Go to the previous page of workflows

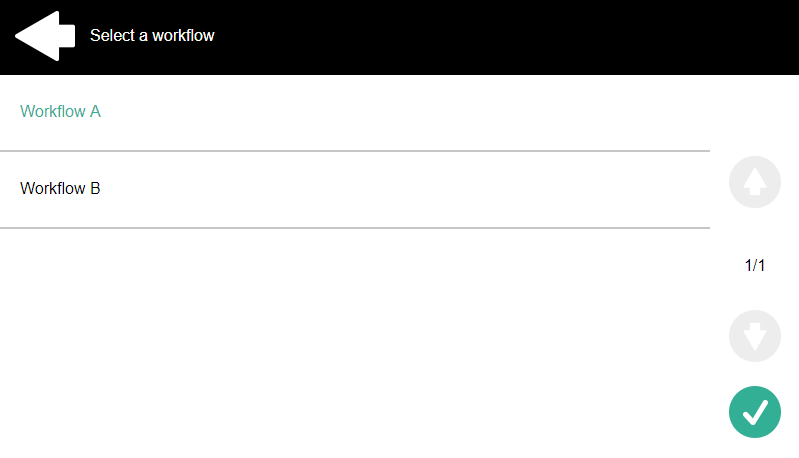(x=755, y=182)
